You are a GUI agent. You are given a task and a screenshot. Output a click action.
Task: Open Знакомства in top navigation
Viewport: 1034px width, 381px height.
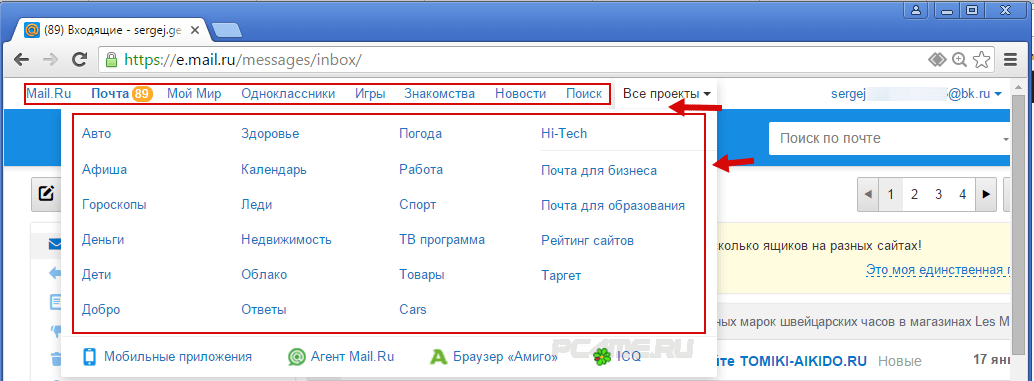(x=440, y=94)
